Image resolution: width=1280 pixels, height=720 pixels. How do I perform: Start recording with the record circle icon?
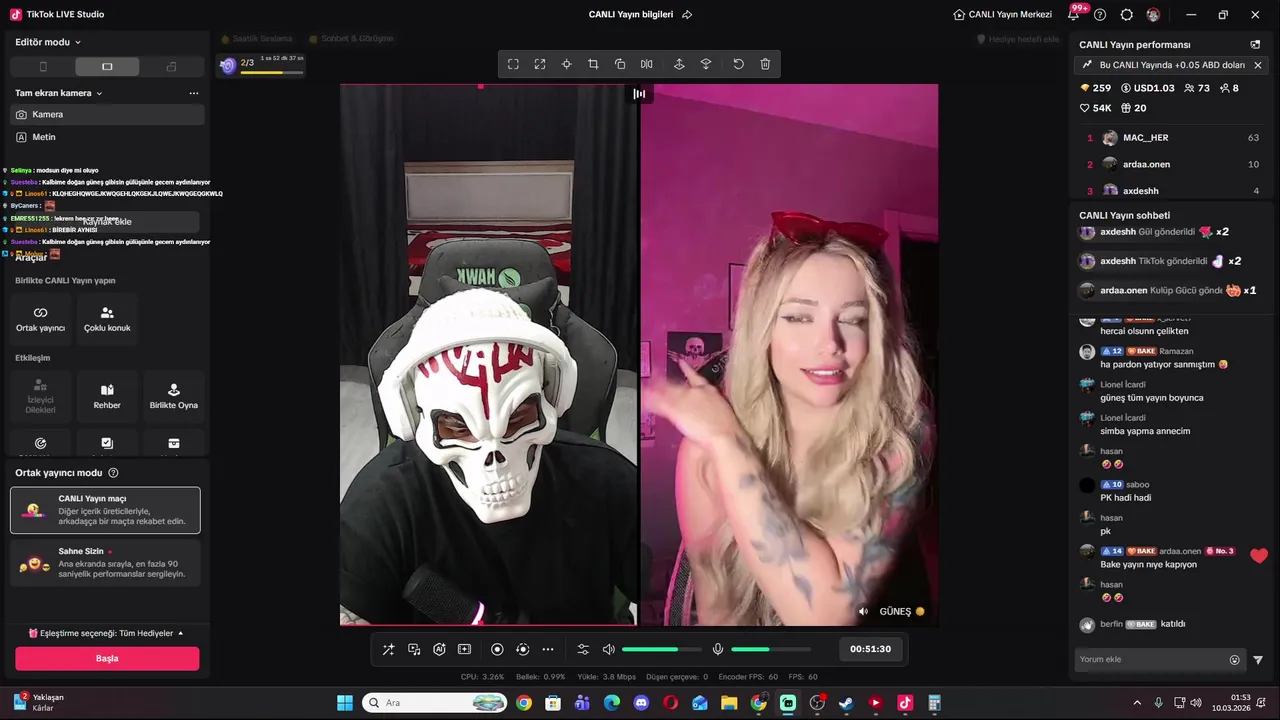(497, 649)
